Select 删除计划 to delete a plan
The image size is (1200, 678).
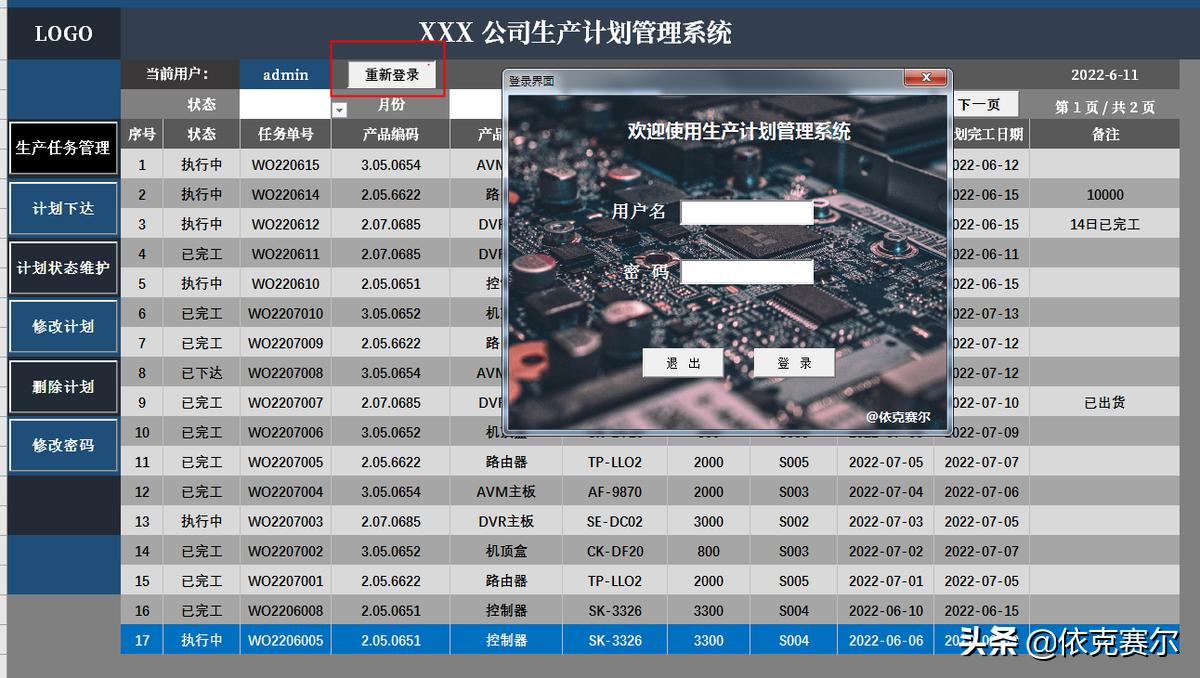pos(63,387)
